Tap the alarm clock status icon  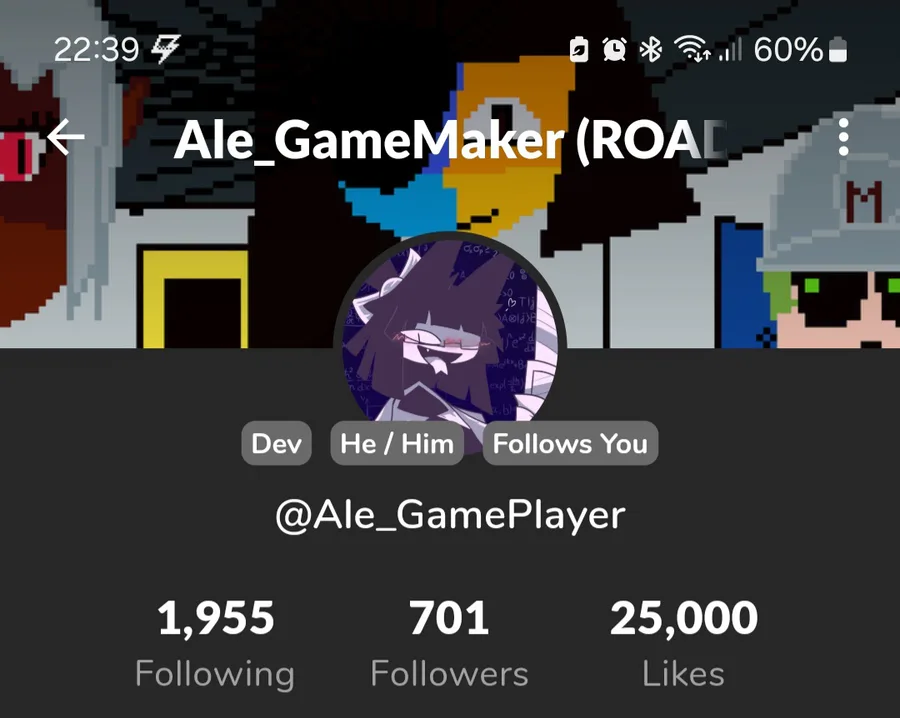(x=614, y=49)
